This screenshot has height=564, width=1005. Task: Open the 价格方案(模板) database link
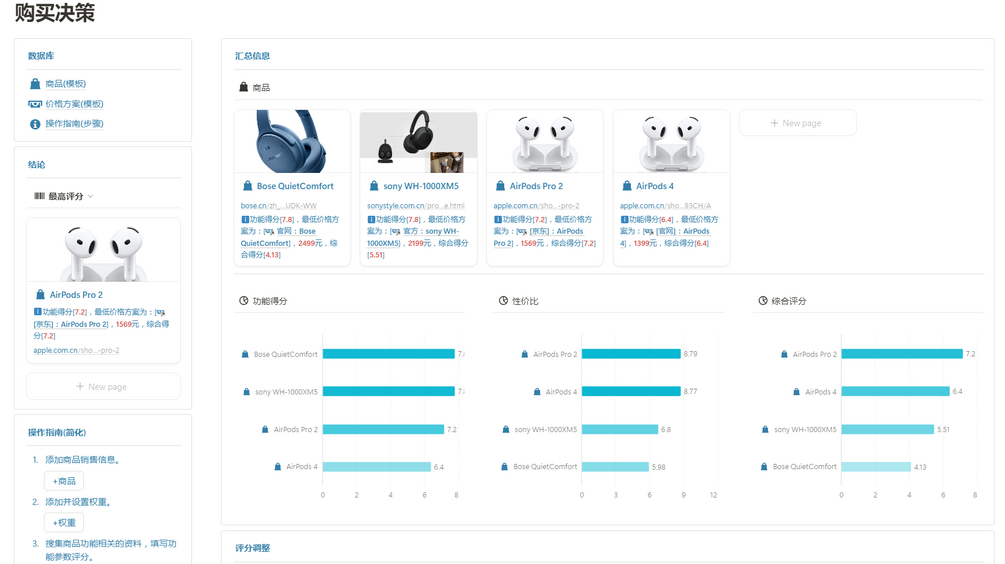[x=74, y=104]
